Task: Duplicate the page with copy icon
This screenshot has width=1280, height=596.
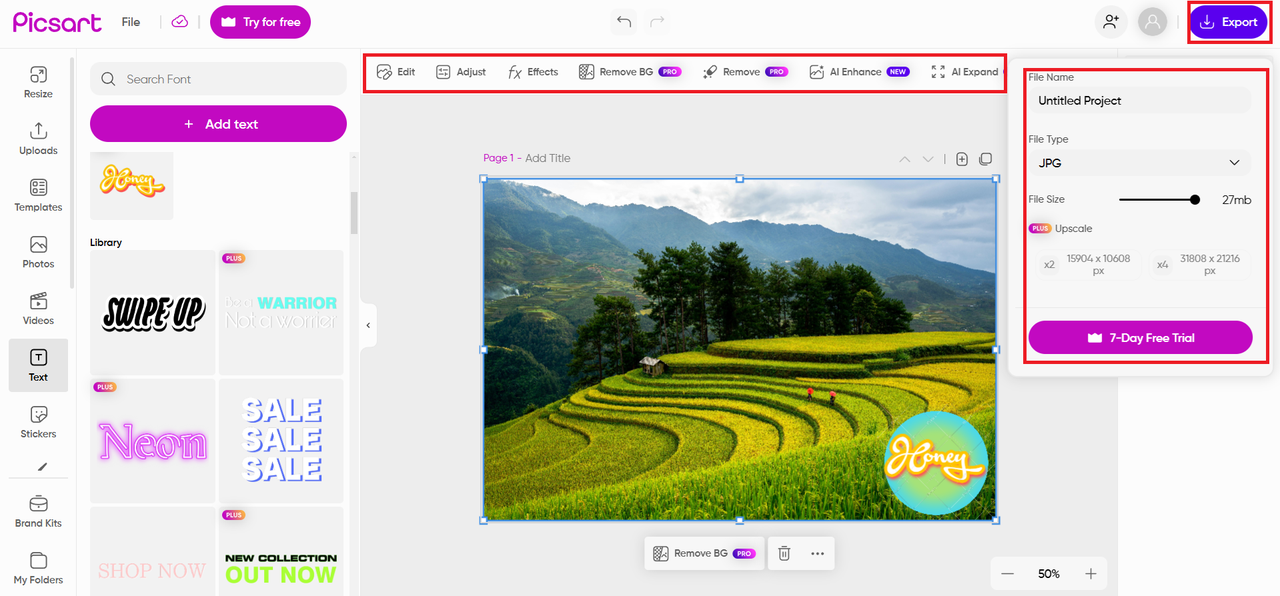Action: [x=986, y=159]
